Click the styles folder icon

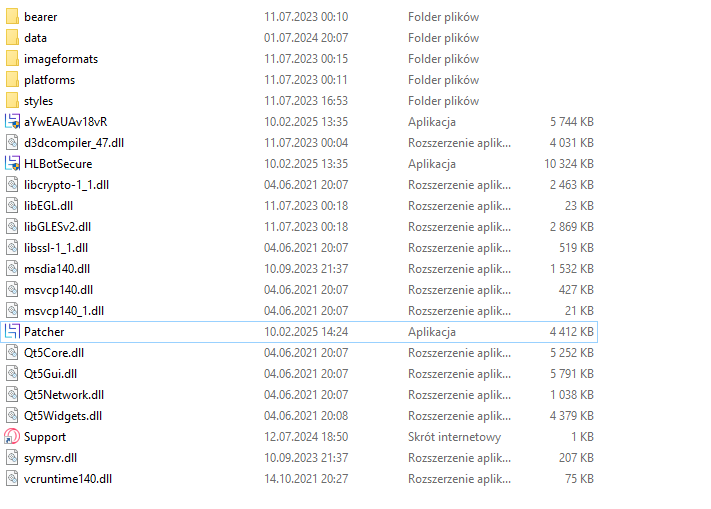point(12,101)
